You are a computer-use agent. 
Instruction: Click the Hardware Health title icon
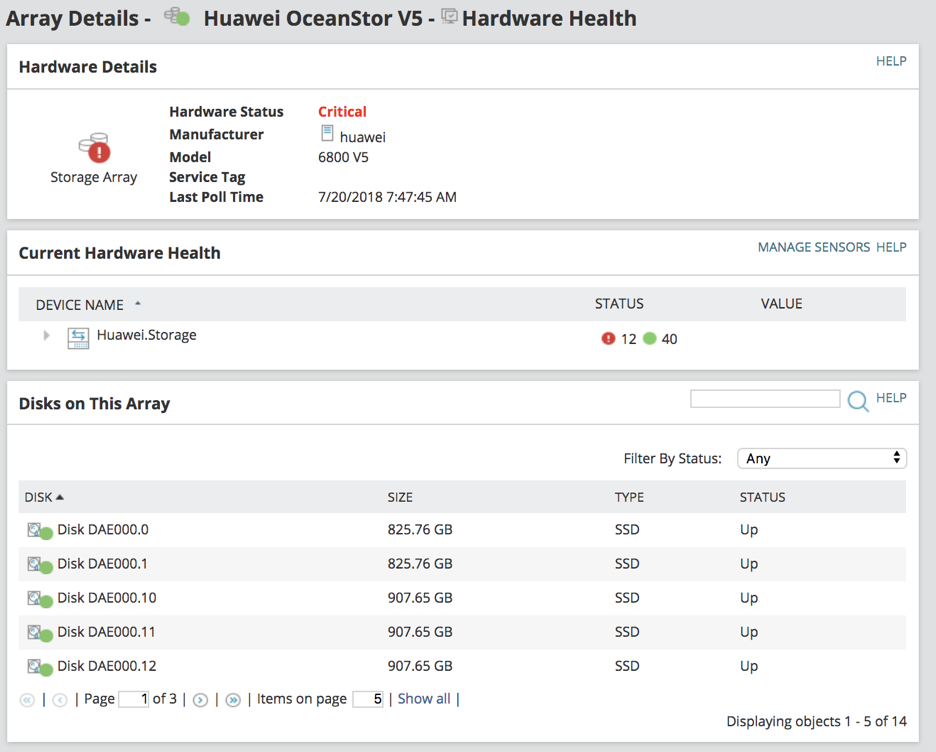[x=449, y=16]
